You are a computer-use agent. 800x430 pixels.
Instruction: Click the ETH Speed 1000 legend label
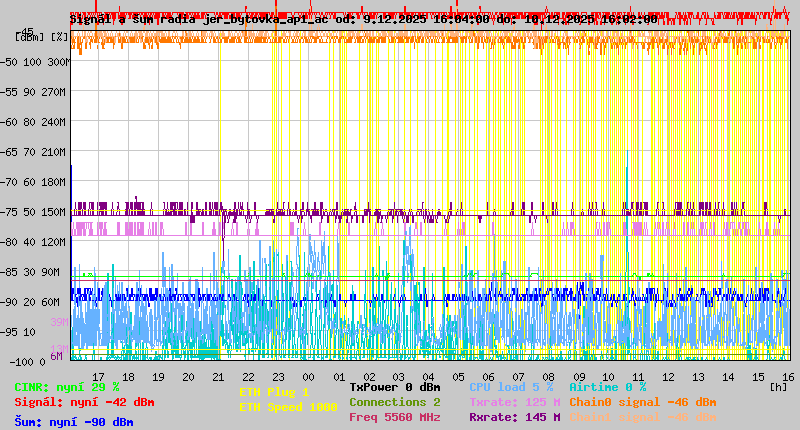288,407
